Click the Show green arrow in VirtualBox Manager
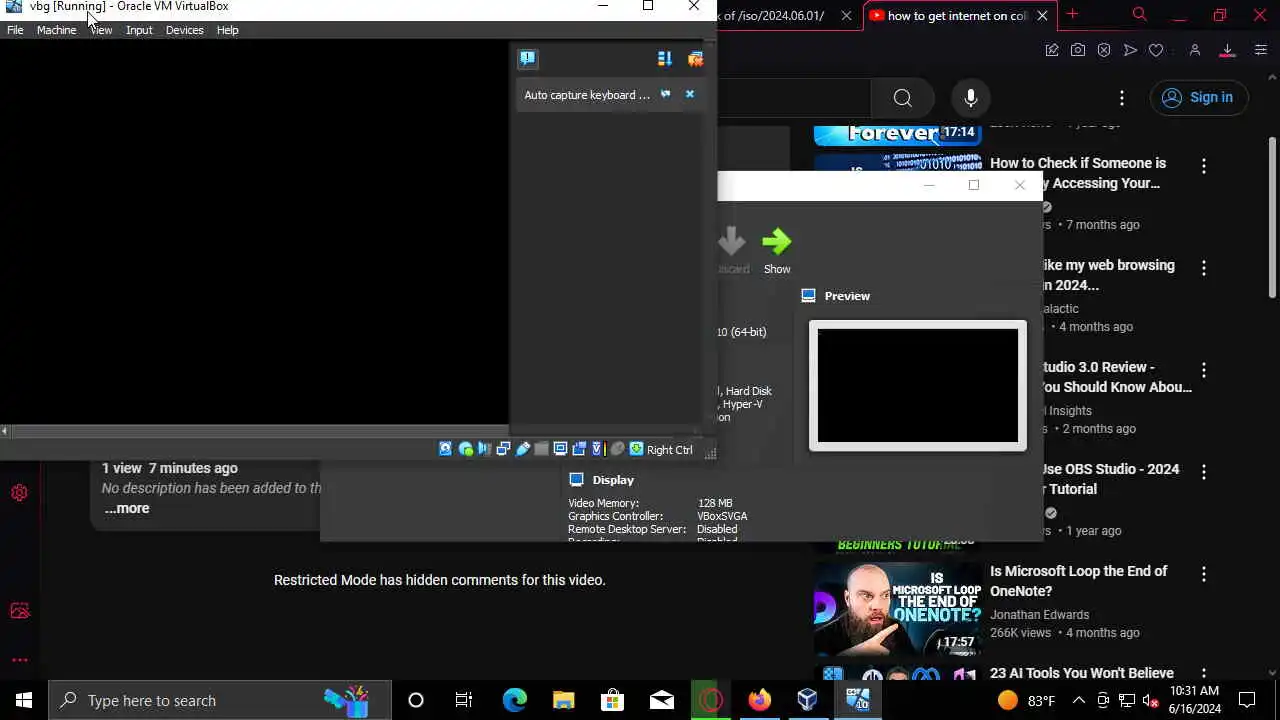The height and width of the screenshot is (720, 1280). tap(777, 250)
